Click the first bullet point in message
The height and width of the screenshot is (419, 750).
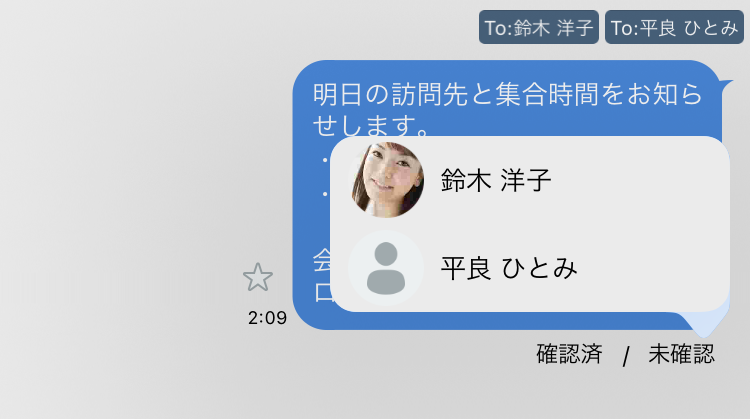[325, 160]
